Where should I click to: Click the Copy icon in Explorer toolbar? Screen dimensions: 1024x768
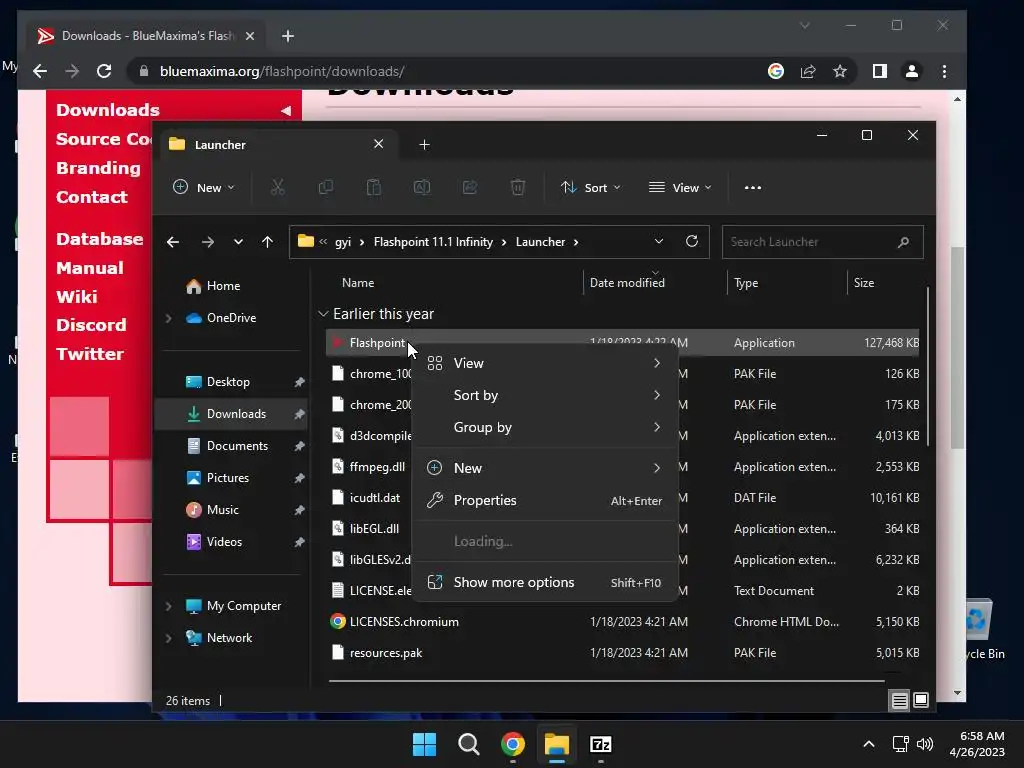point(325,187)
